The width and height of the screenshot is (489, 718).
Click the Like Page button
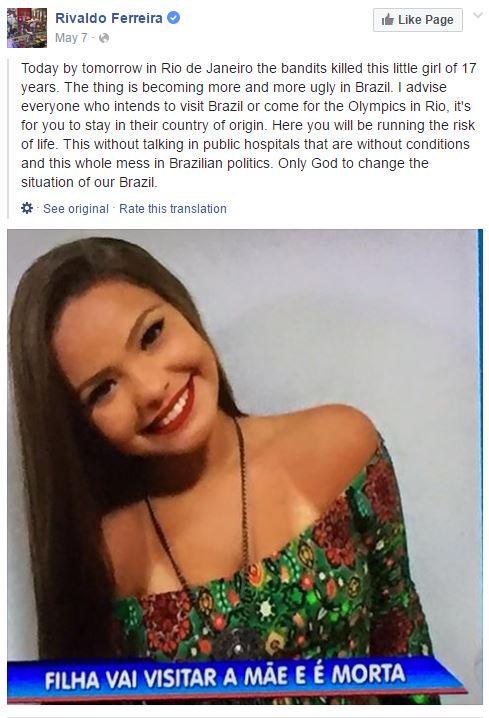point(418,20)
